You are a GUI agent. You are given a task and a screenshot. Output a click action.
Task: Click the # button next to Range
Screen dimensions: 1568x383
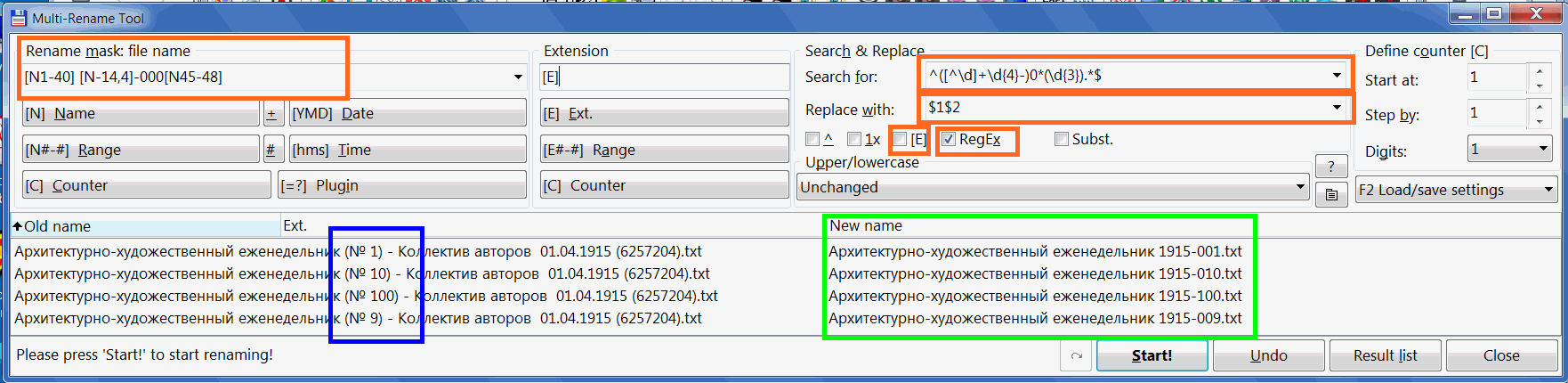point(270,151)
